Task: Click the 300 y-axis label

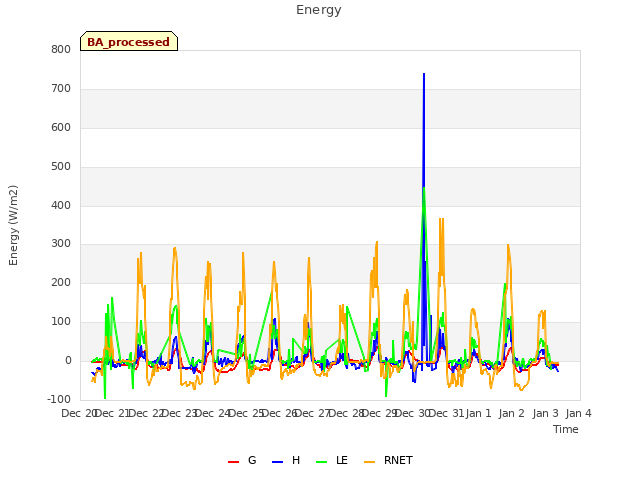Action: coord(61,244)
